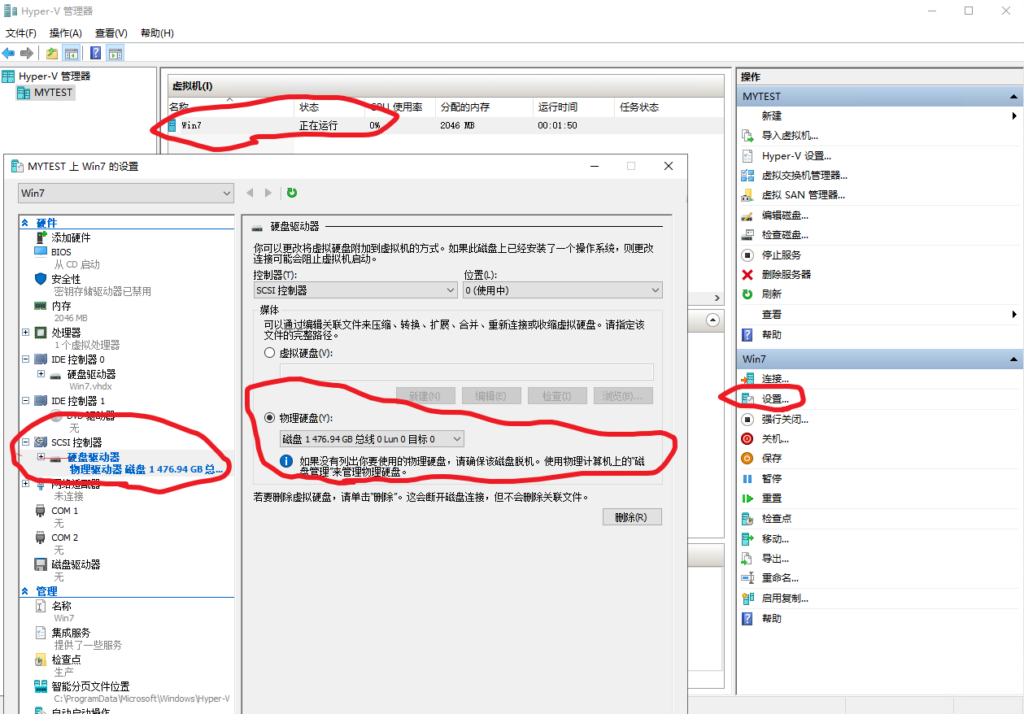Select COM 2 in the settings tree
Viewport: 1024px width, 714px height.
65,538
